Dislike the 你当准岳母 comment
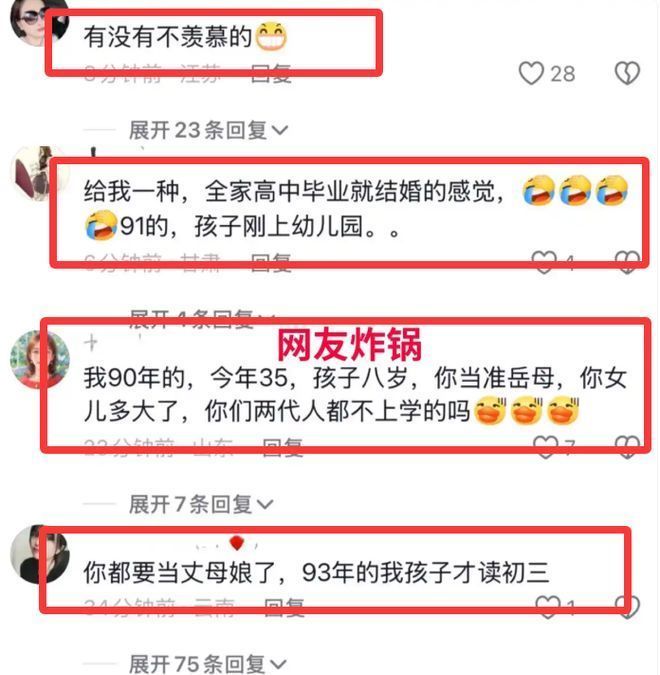 coord(627,447)
